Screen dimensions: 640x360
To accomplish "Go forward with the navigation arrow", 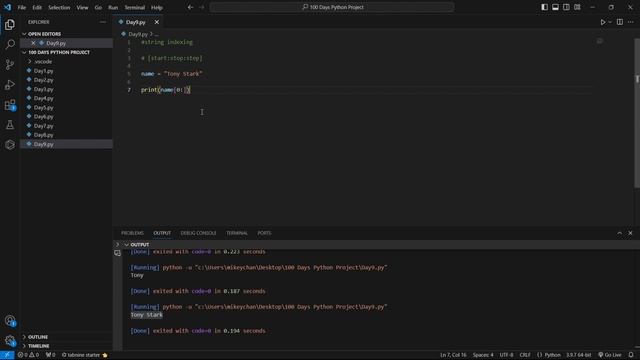I will tap(202, 7).
